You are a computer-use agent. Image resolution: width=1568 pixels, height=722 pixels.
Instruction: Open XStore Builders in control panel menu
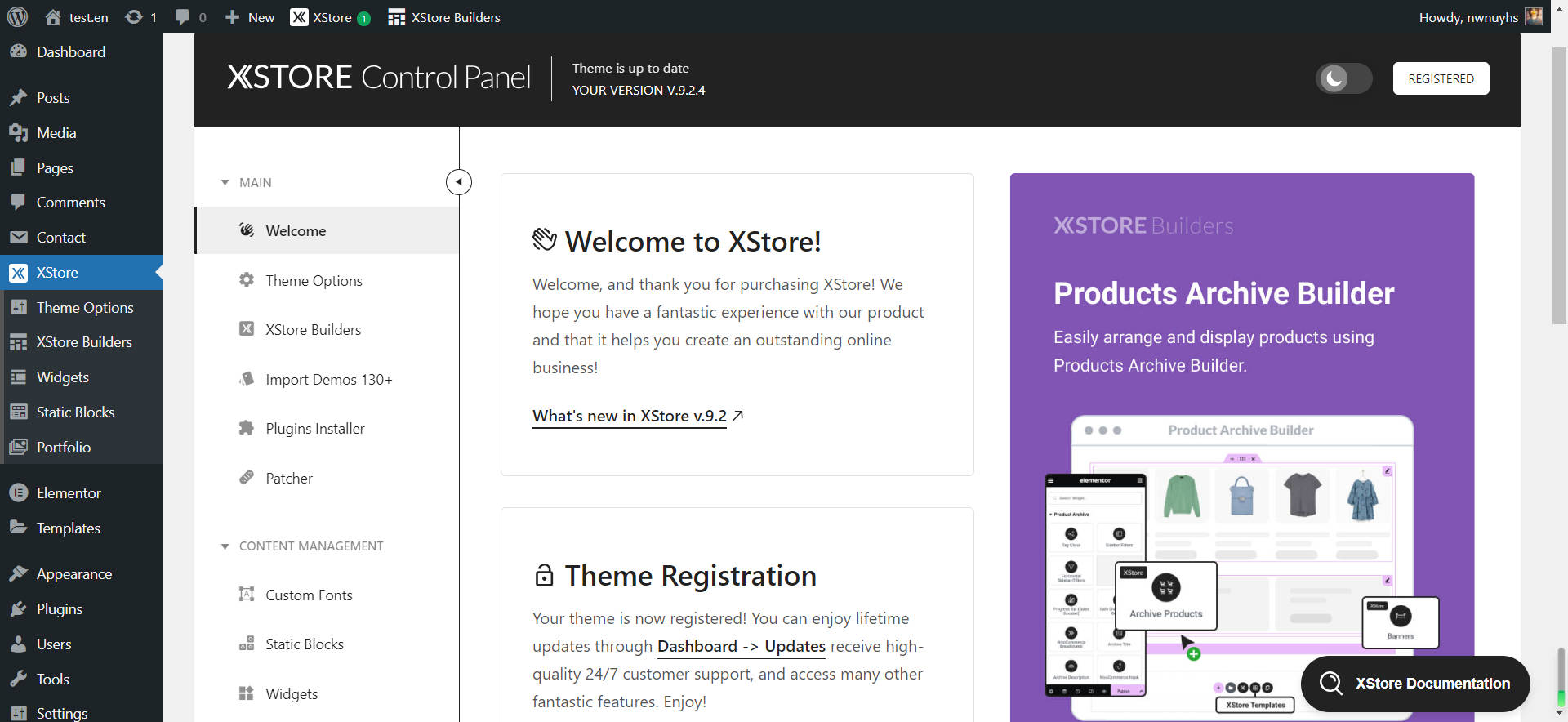(x=327, y=329)
